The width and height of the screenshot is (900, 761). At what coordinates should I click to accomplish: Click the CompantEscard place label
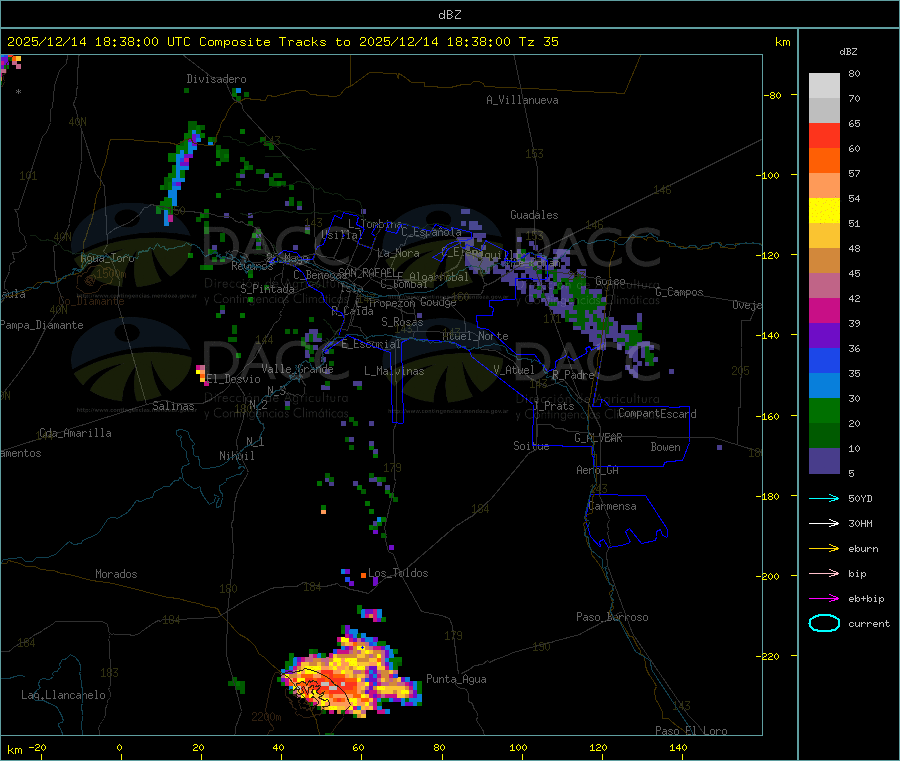657,413
